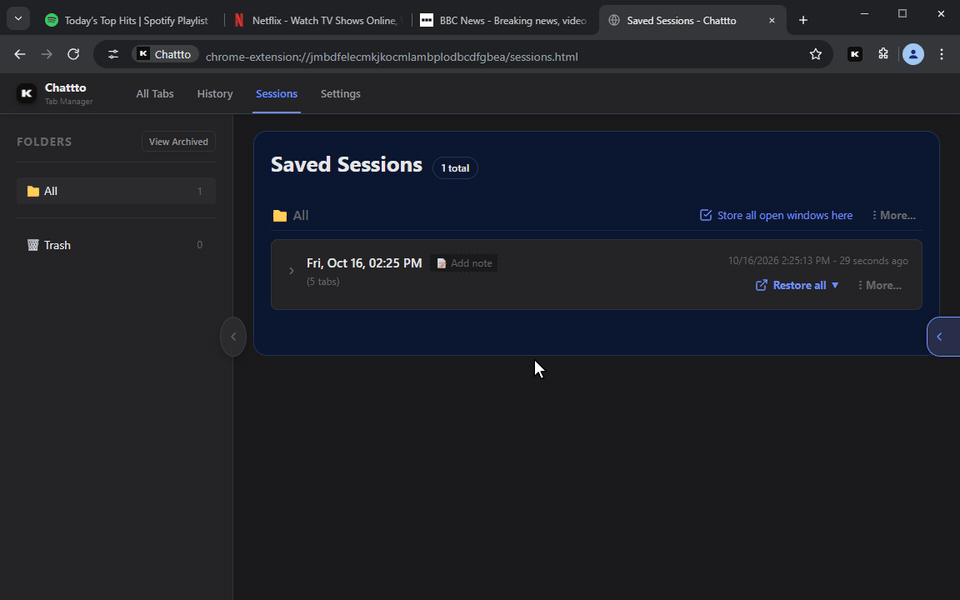Close the Saved Sessions - Chattto tab
The width and height of the screenshot is (960, 600).
tap(771, 20)
